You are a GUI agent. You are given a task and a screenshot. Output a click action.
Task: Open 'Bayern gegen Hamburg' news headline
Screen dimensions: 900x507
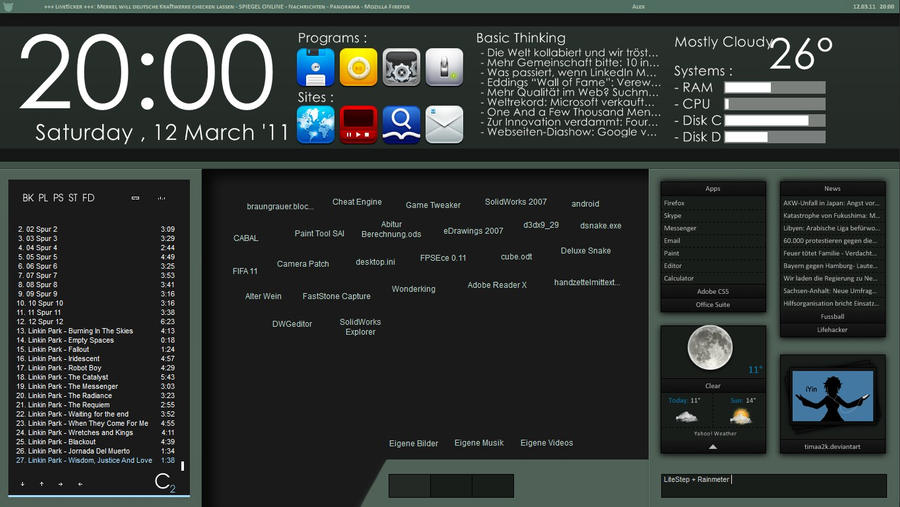click(x=831, y=266)
